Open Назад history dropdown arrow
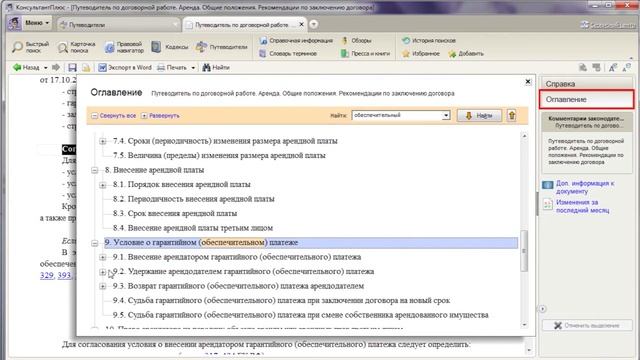 (45, 68)
